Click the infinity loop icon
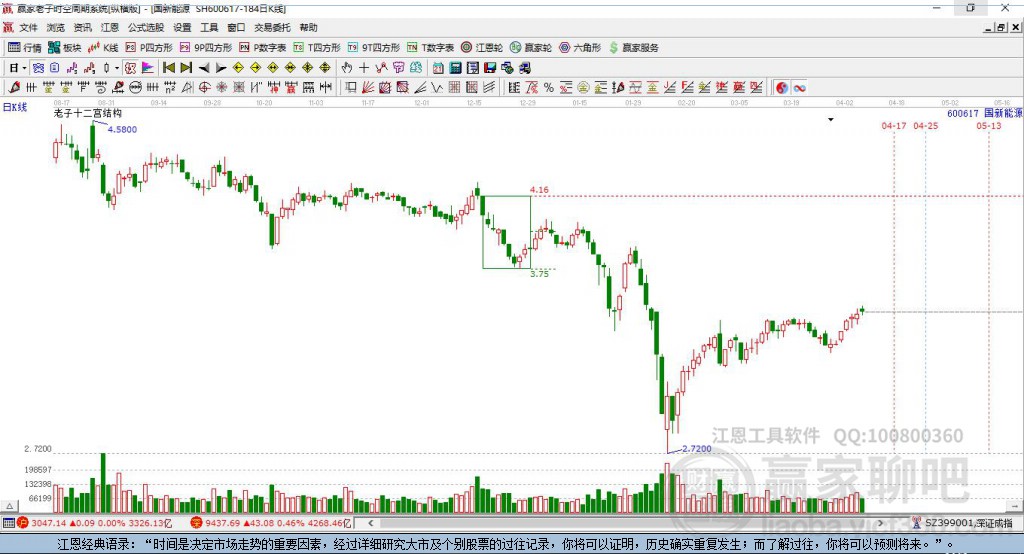The width and height of the screenshot is (1024, 554). (x=799, y=88)
